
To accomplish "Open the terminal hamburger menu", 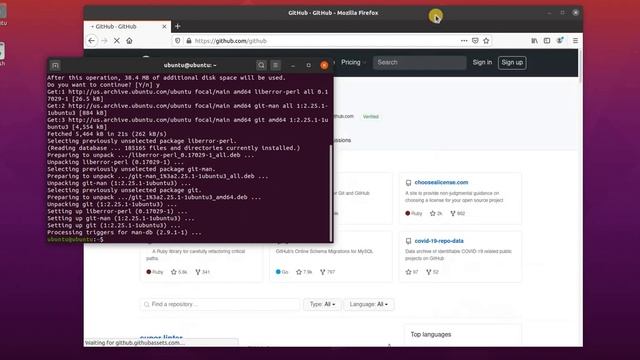I will point(276,65).
